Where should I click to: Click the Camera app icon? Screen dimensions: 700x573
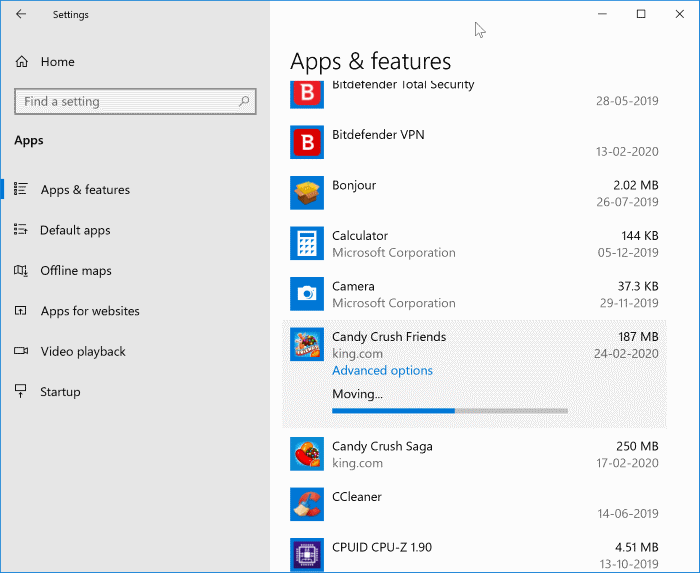point(307,294)
